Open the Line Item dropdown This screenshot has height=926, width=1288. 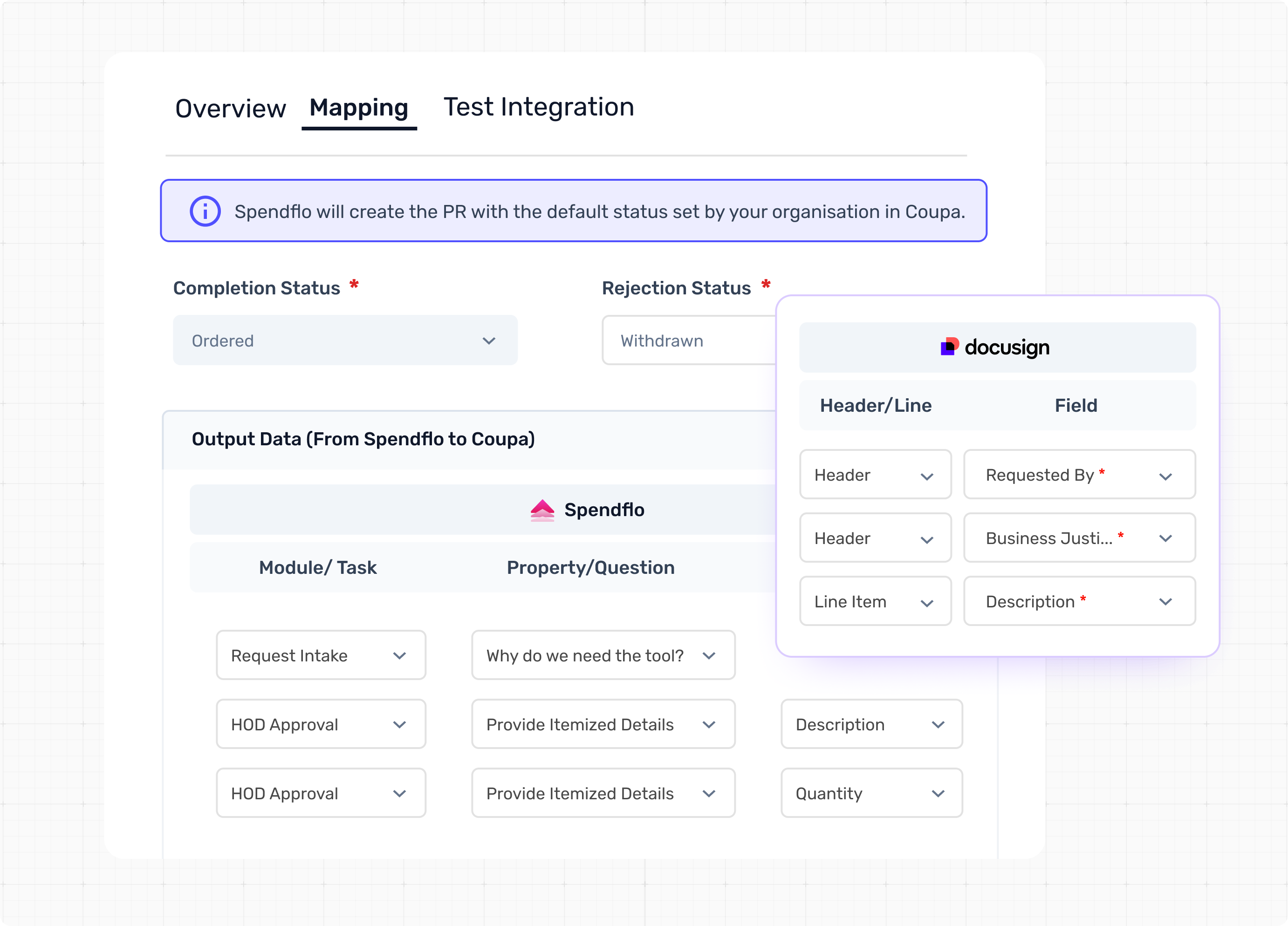(x=875, y=602)
